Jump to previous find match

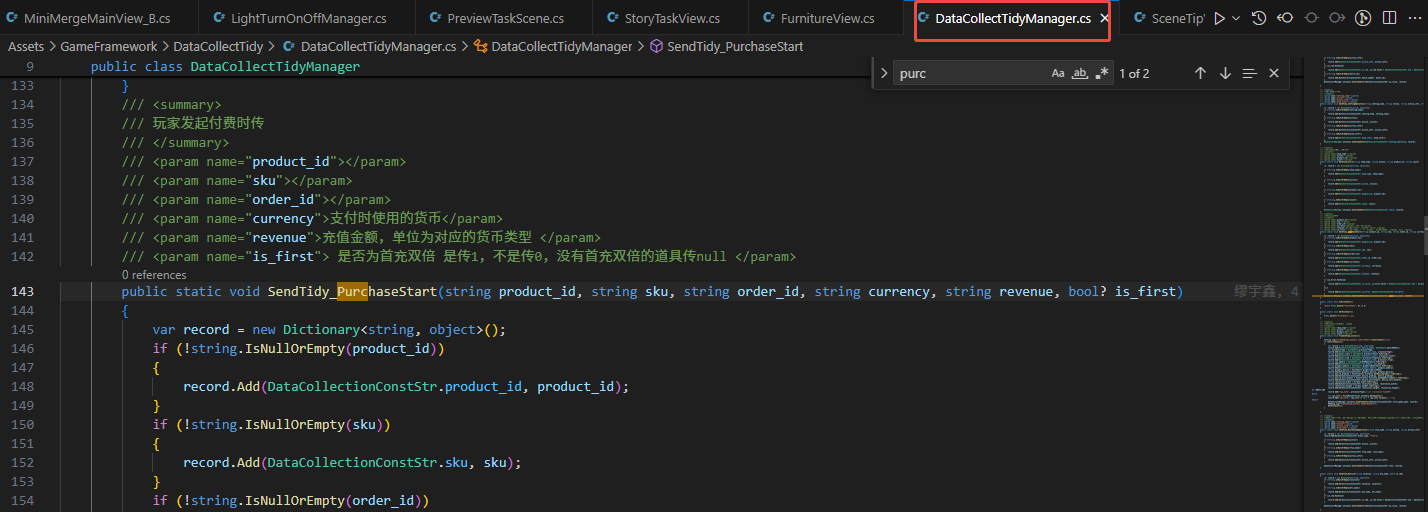[x=1200, y=73]
